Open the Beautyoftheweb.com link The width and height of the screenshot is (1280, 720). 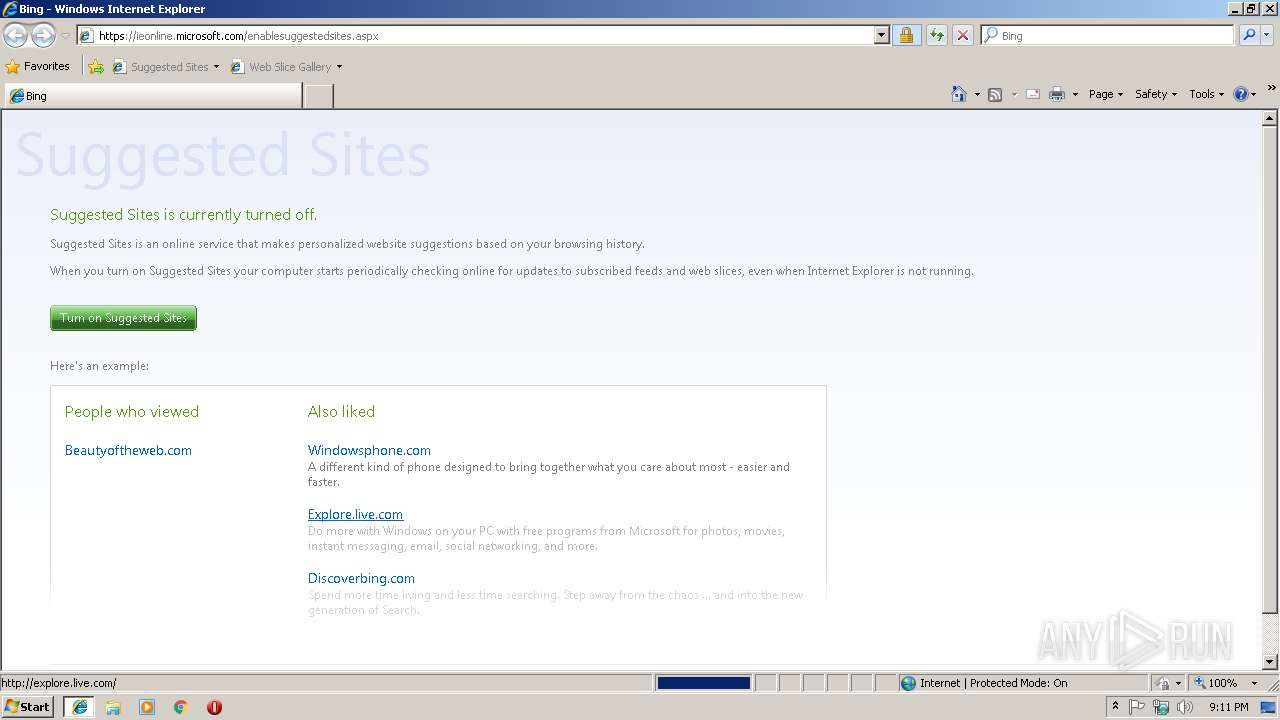click(x=128, y=450)
